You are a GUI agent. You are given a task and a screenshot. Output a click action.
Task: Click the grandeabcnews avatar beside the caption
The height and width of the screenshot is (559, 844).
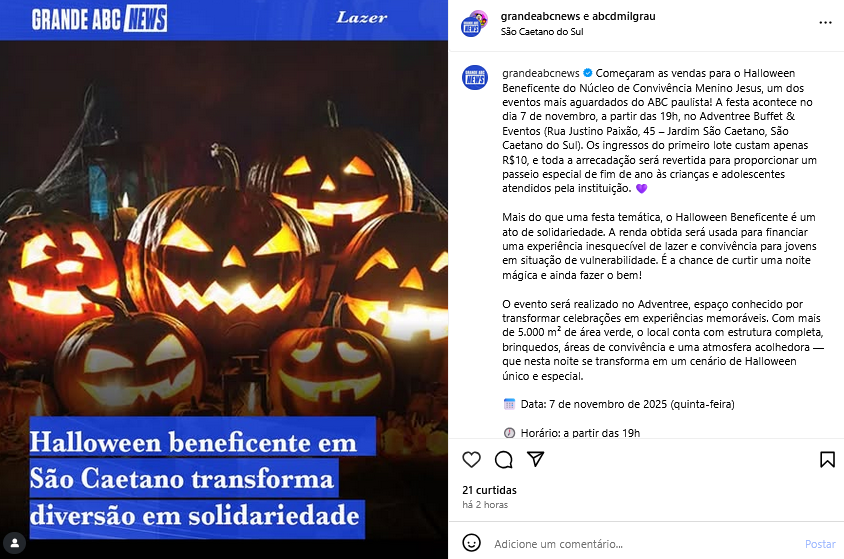tap(475, 78)
